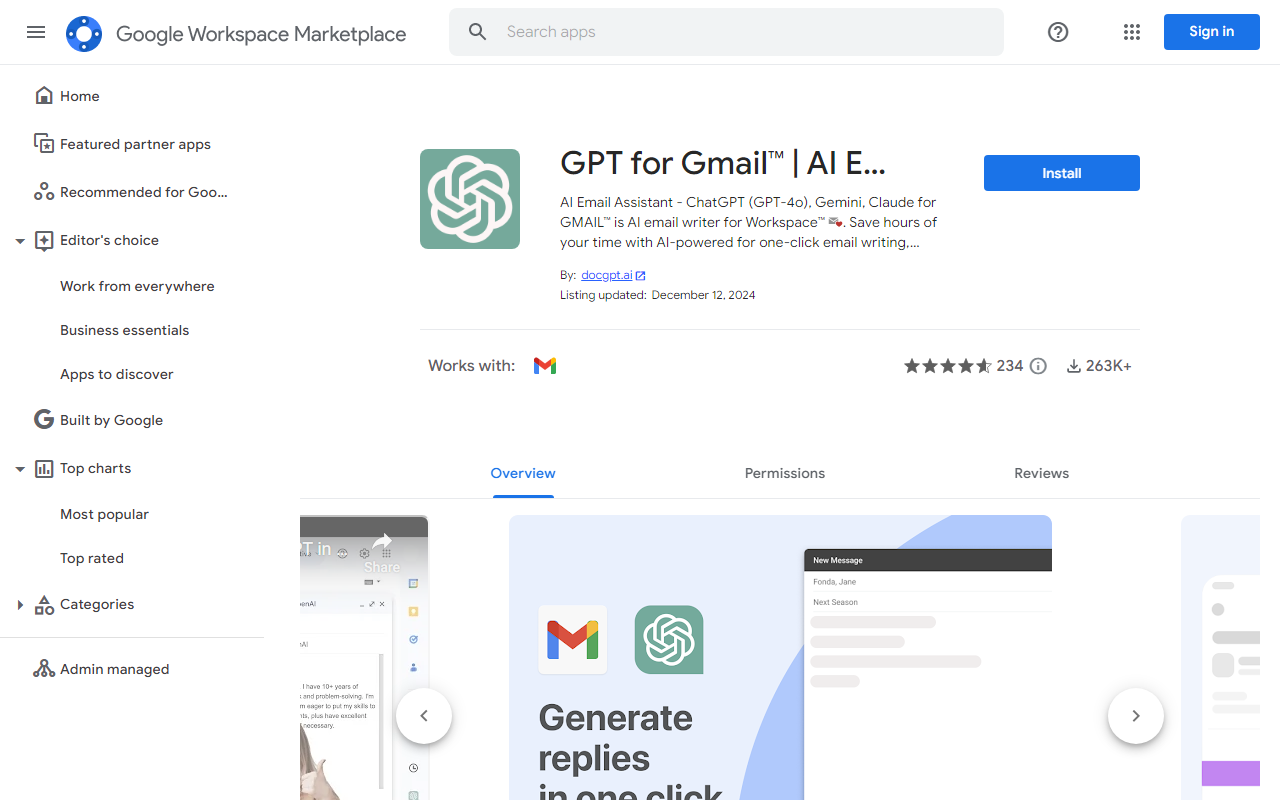1280x800 pixels.
Task: Click the blue Install button
Action: click(x=1062, y=173)
